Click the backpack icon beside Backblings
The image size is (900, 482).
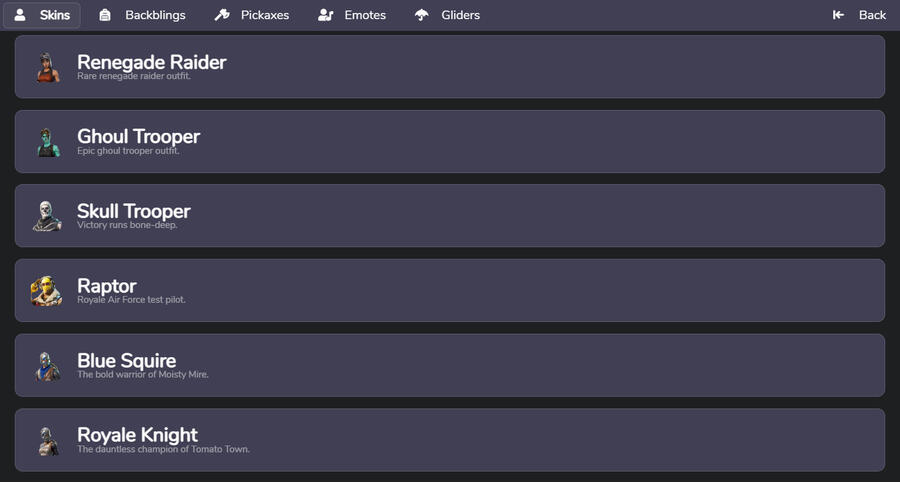pyautogui.click(x=106, y=15)
